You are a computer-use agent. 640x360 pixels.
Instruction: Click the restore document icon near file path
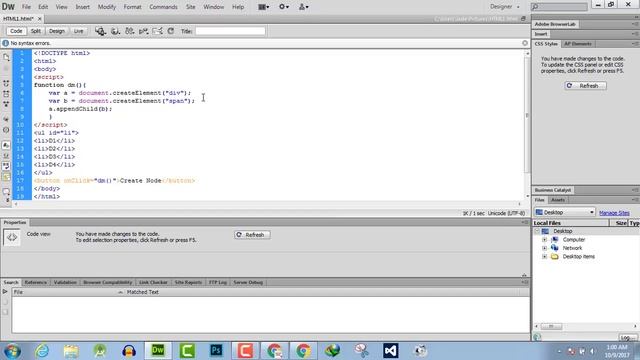click(x=523, y=19)
